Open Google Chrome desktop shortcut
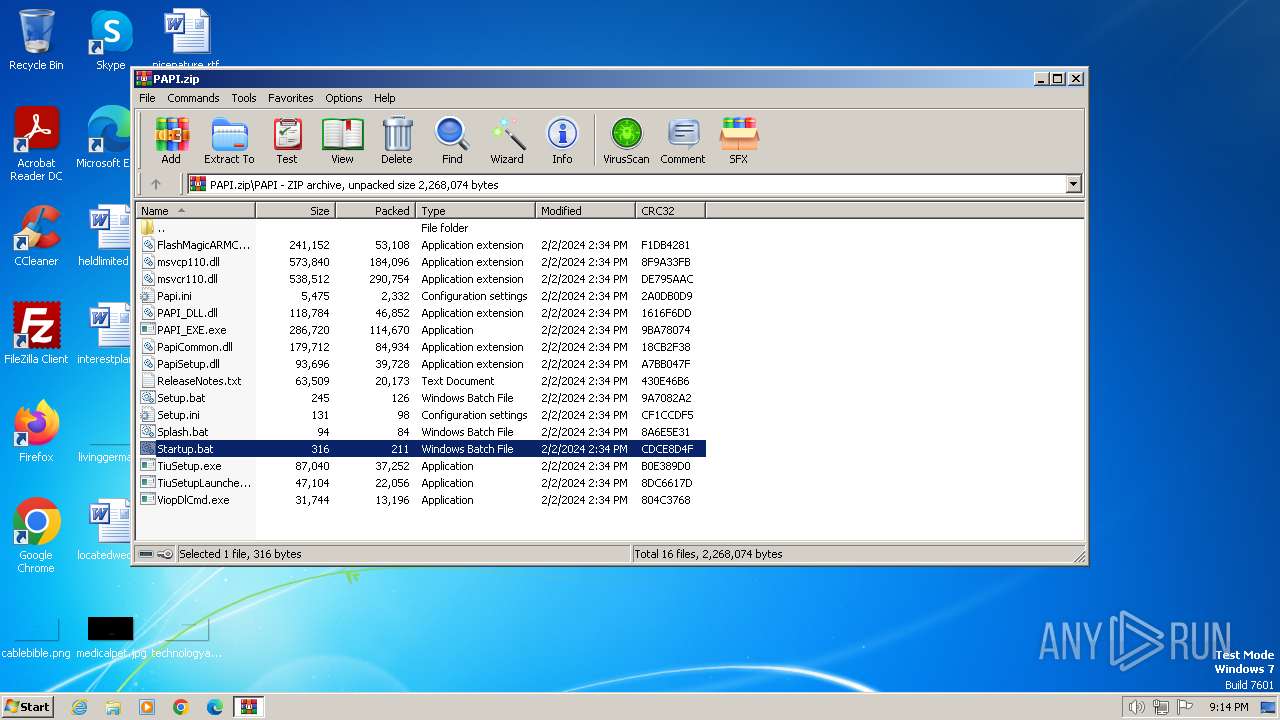 tap(36, 536)
